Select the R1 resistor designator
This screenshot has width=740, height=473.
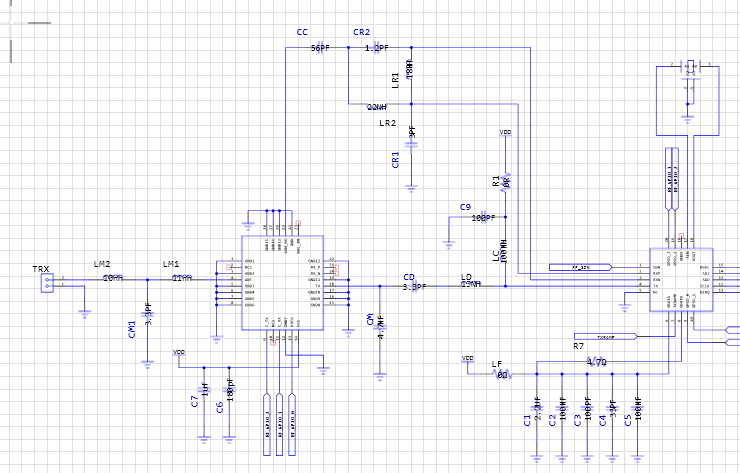[496, 181]
